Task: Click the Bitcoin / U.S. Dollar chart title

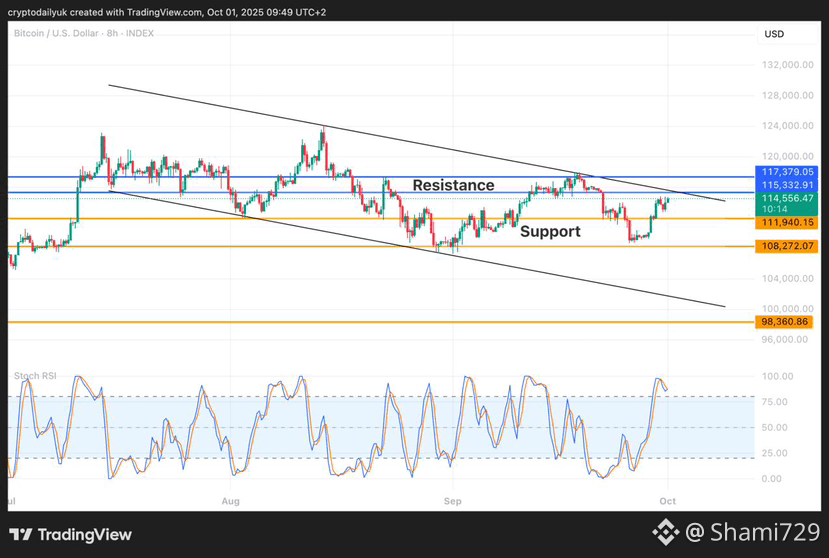Action: (84, 33)
